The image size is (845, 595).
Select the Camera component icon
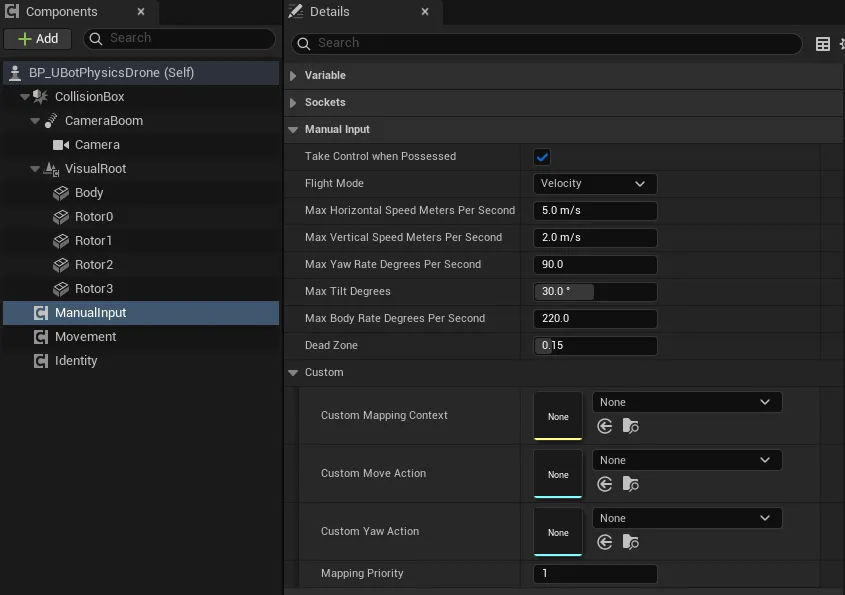click(x=61, y=145)
